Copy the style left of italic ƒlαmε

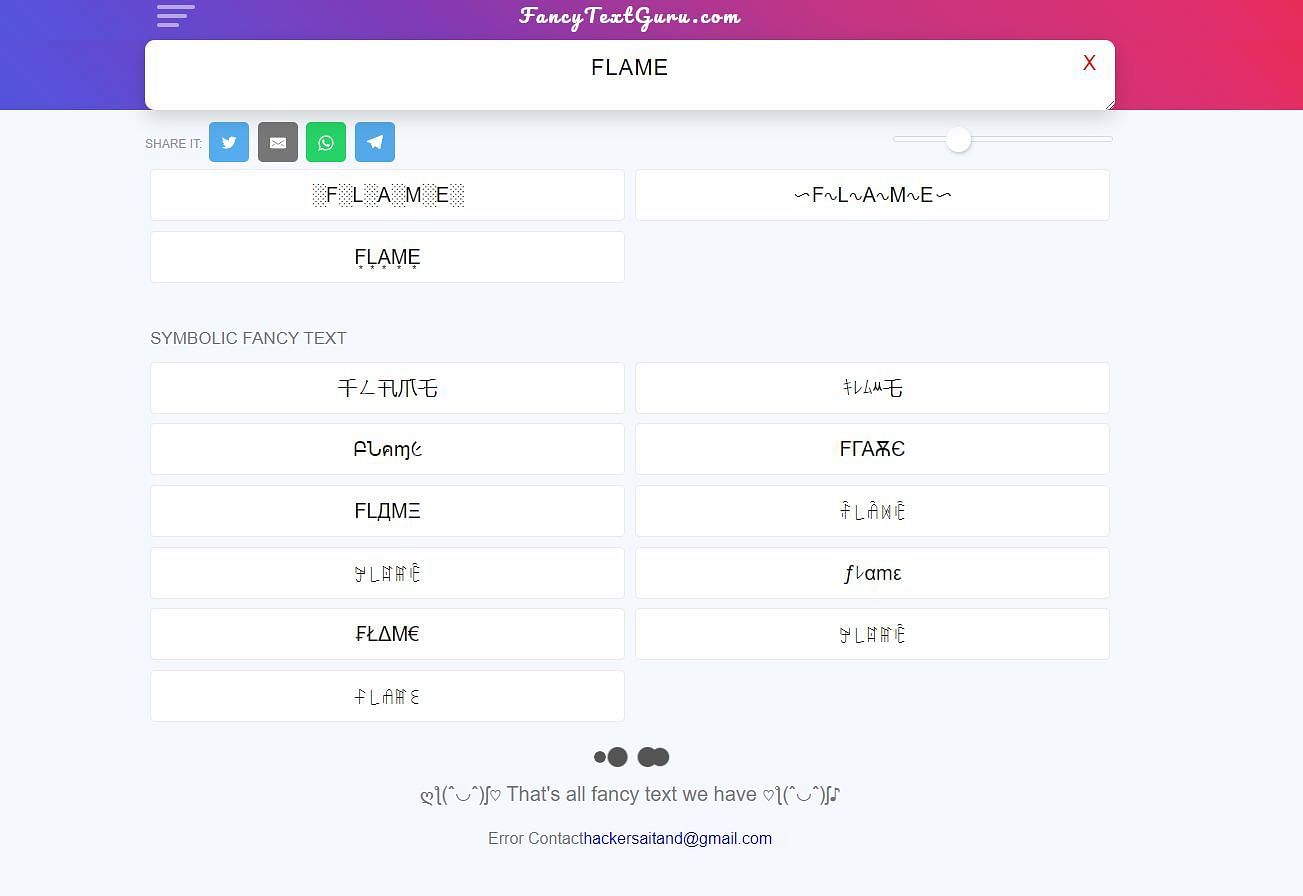[387, 573]
